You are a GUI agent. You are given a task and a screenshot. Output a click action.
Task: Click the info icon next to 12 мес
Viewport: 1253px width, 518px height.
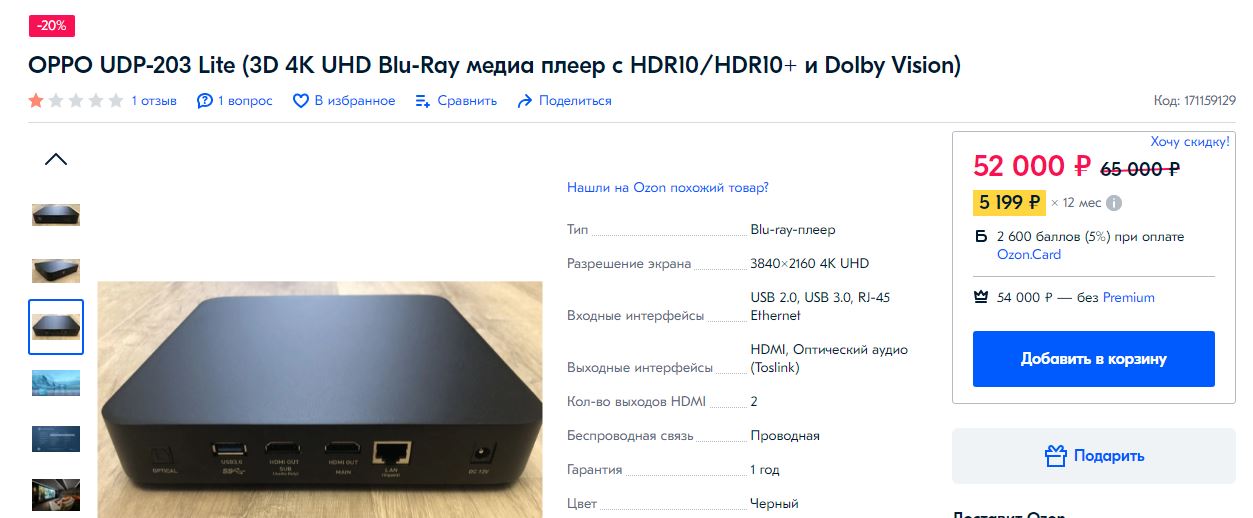coord(1114,203)
